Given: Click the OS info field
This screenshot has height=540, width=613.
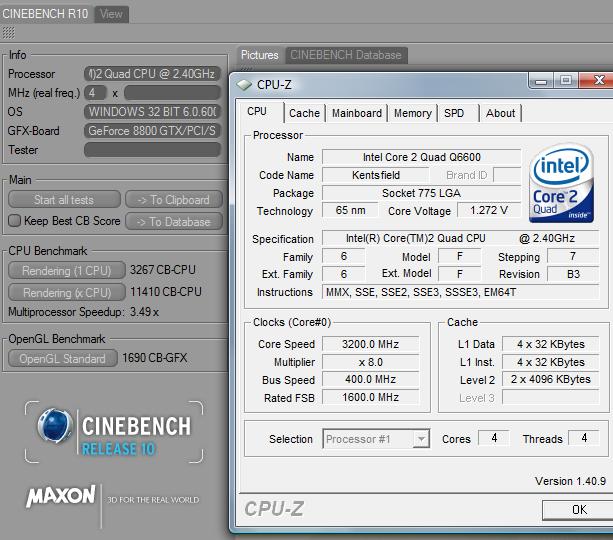Looking at the screenshot, I should coord(152,112).
